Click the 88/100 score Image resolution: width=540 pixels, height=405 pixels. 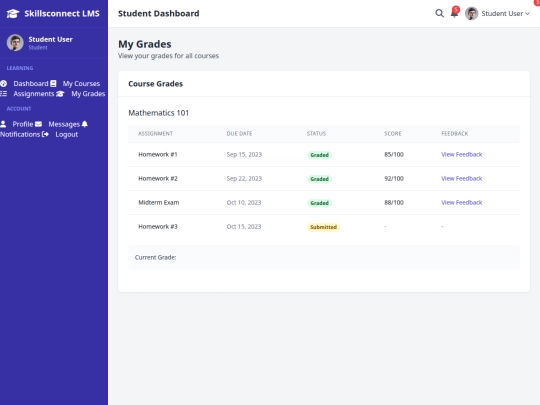(x=394, y=202)
